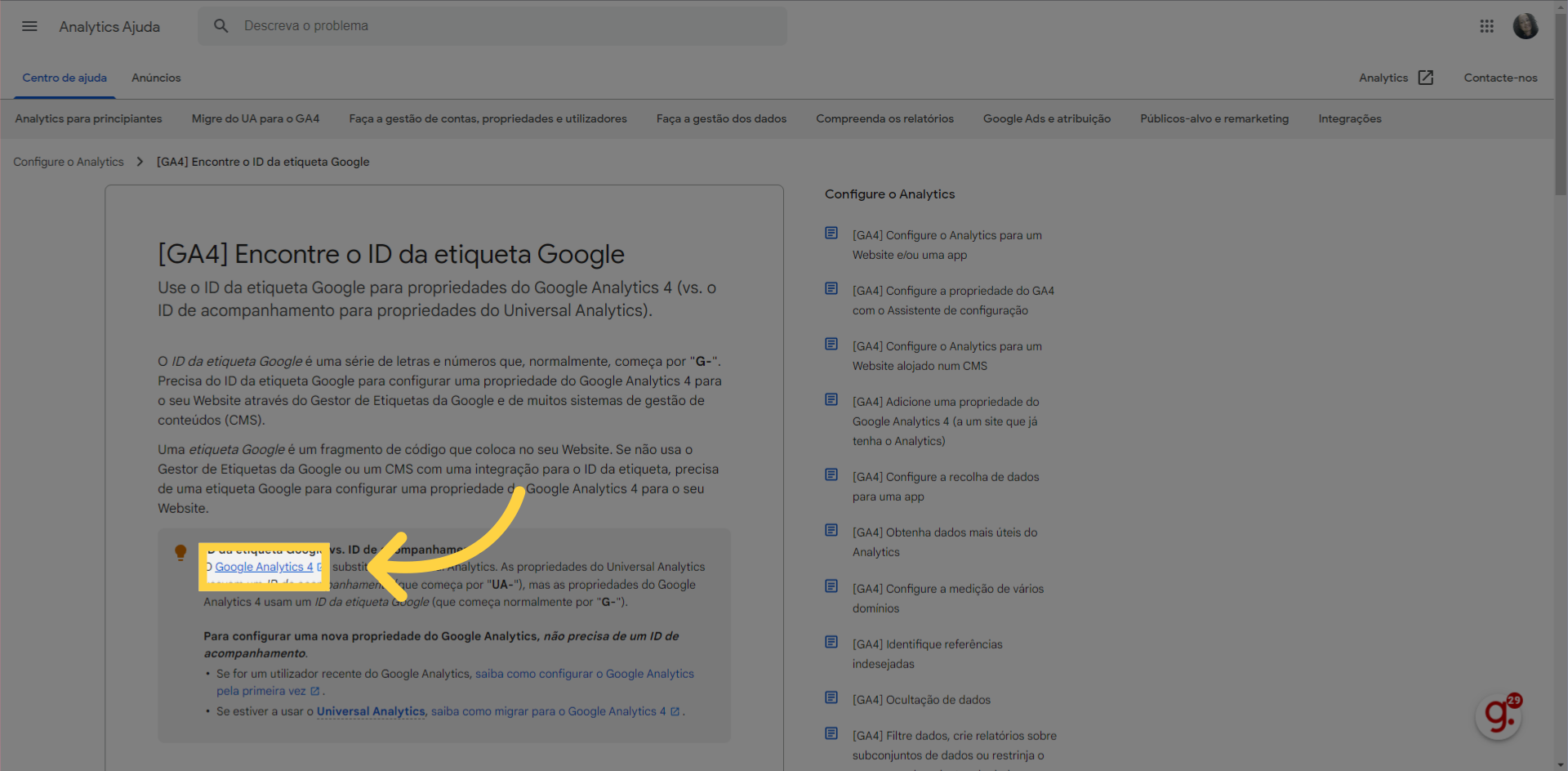Click the breadcrumb chevron separator
The height and width of the screenshot is (771, 1568).
pos(140,162)
